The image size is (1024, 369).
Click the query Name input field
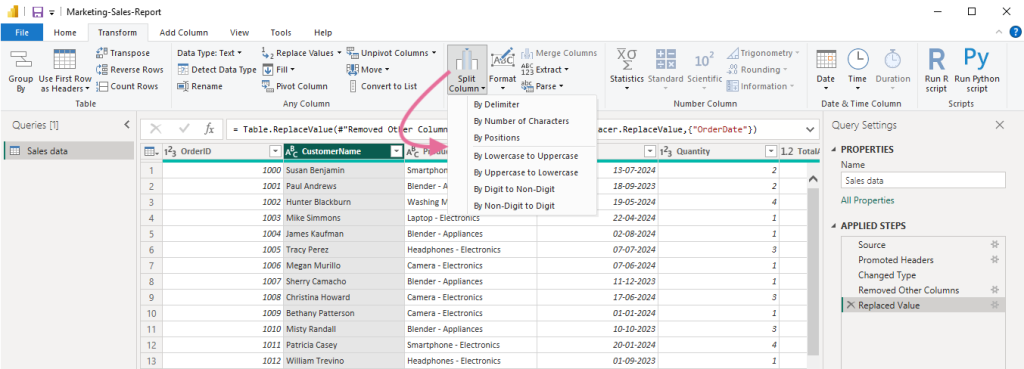[x=923, y=181]
